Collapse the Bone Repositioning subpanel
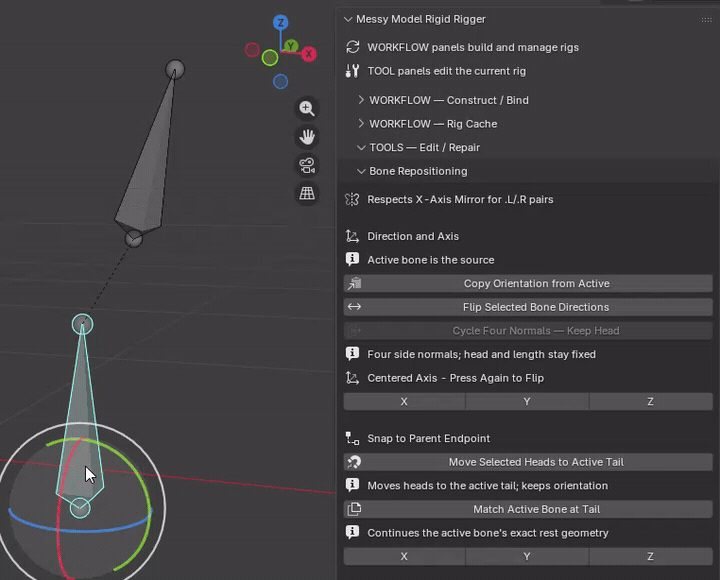 coord(361,171)
